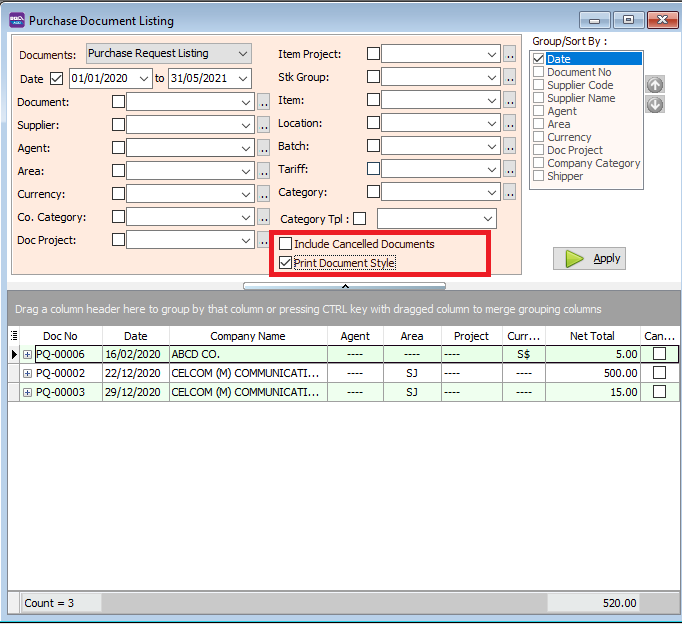Open Location lookup ellipsis button
Screen dimensions: 682x624
(x=510, y=124)
